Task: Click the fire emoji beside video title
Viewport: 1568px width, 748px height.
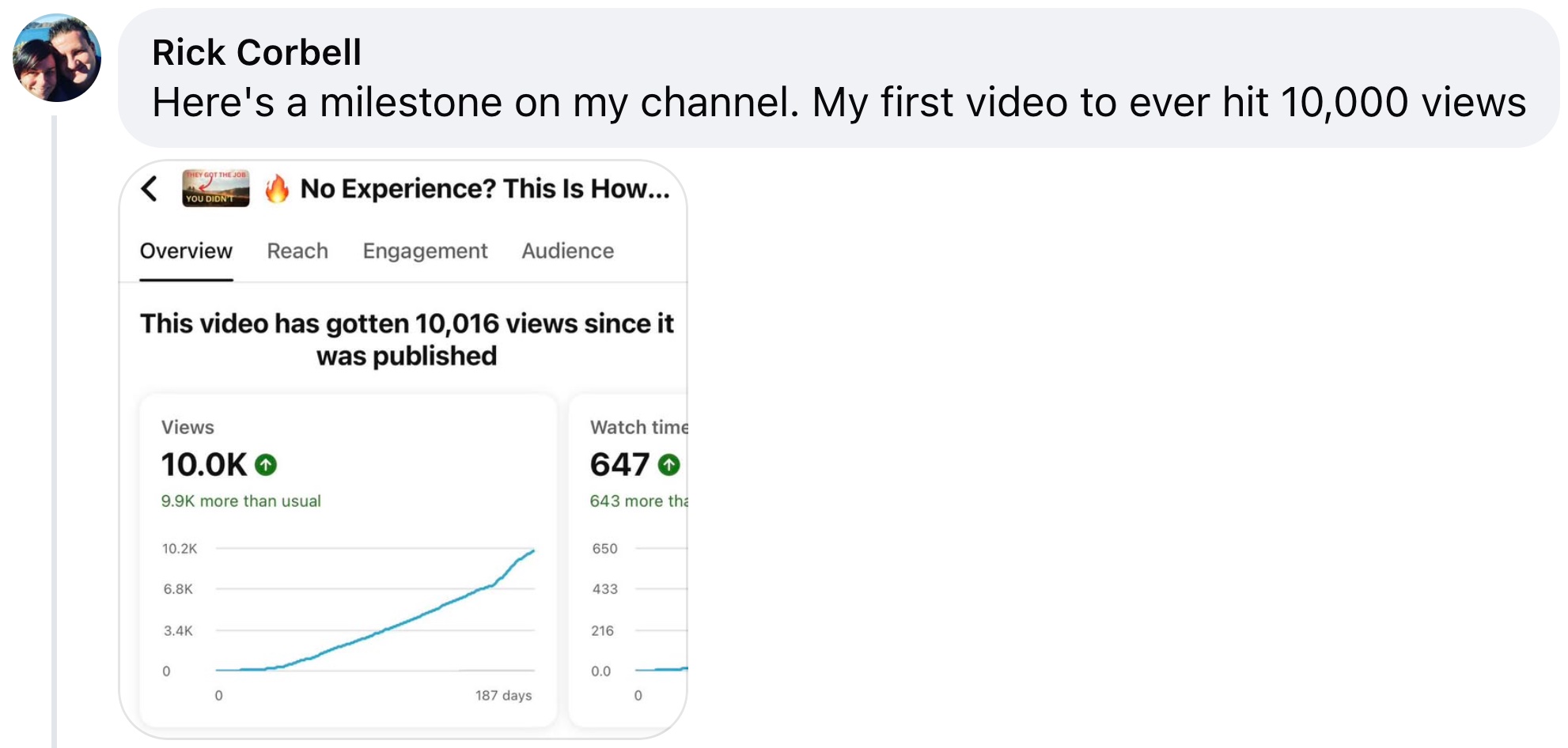Action: [277, 189]
